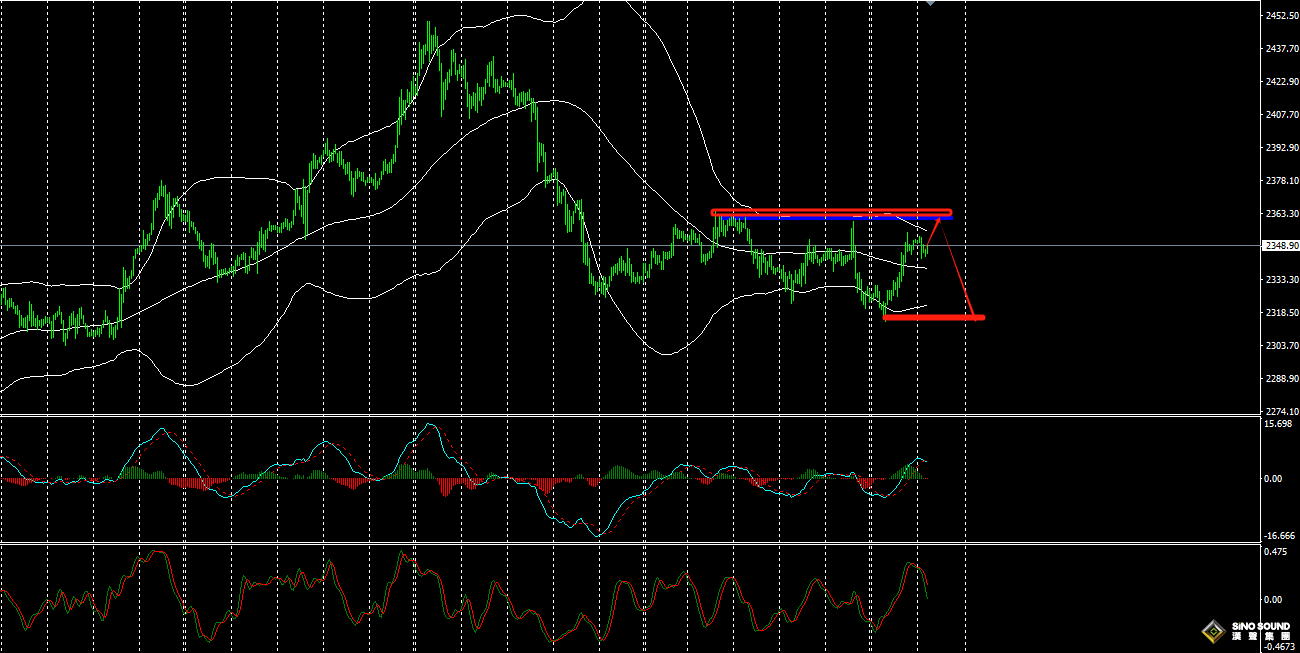Click the chart shift triangle marker at top
Viewport: 1300px width, 653px height.
pos(930,3)
